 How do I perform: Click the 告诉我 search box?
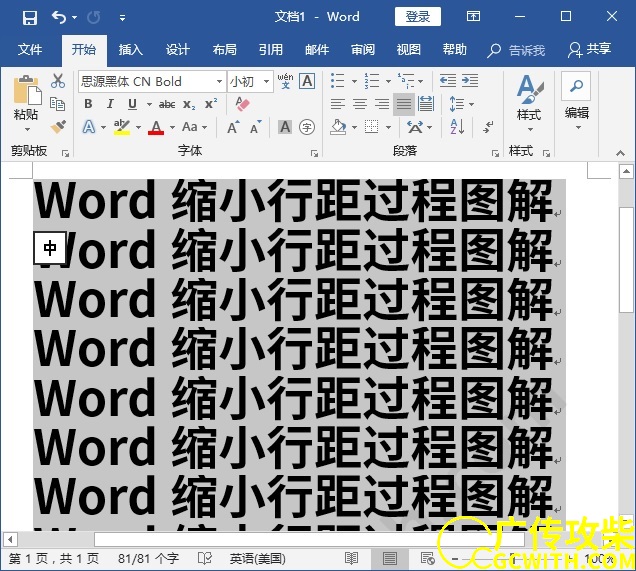point(516,50)
